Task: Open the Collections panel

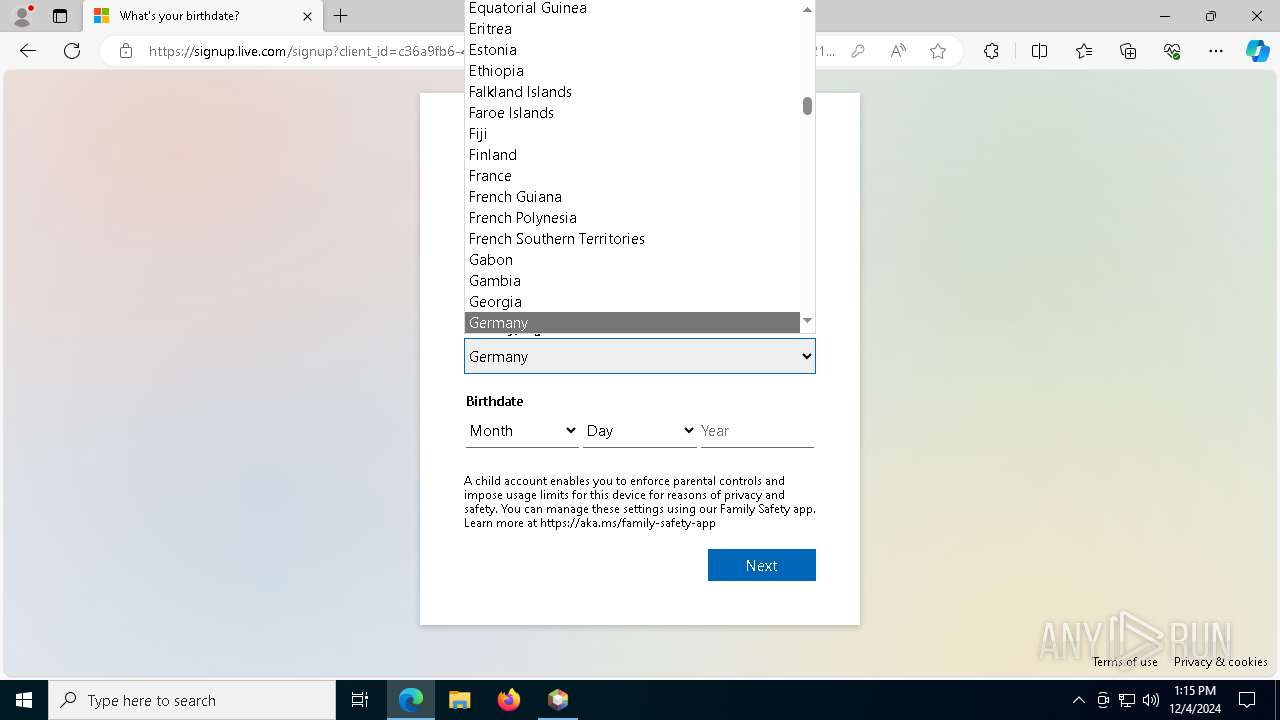Action: (1128, 51)
